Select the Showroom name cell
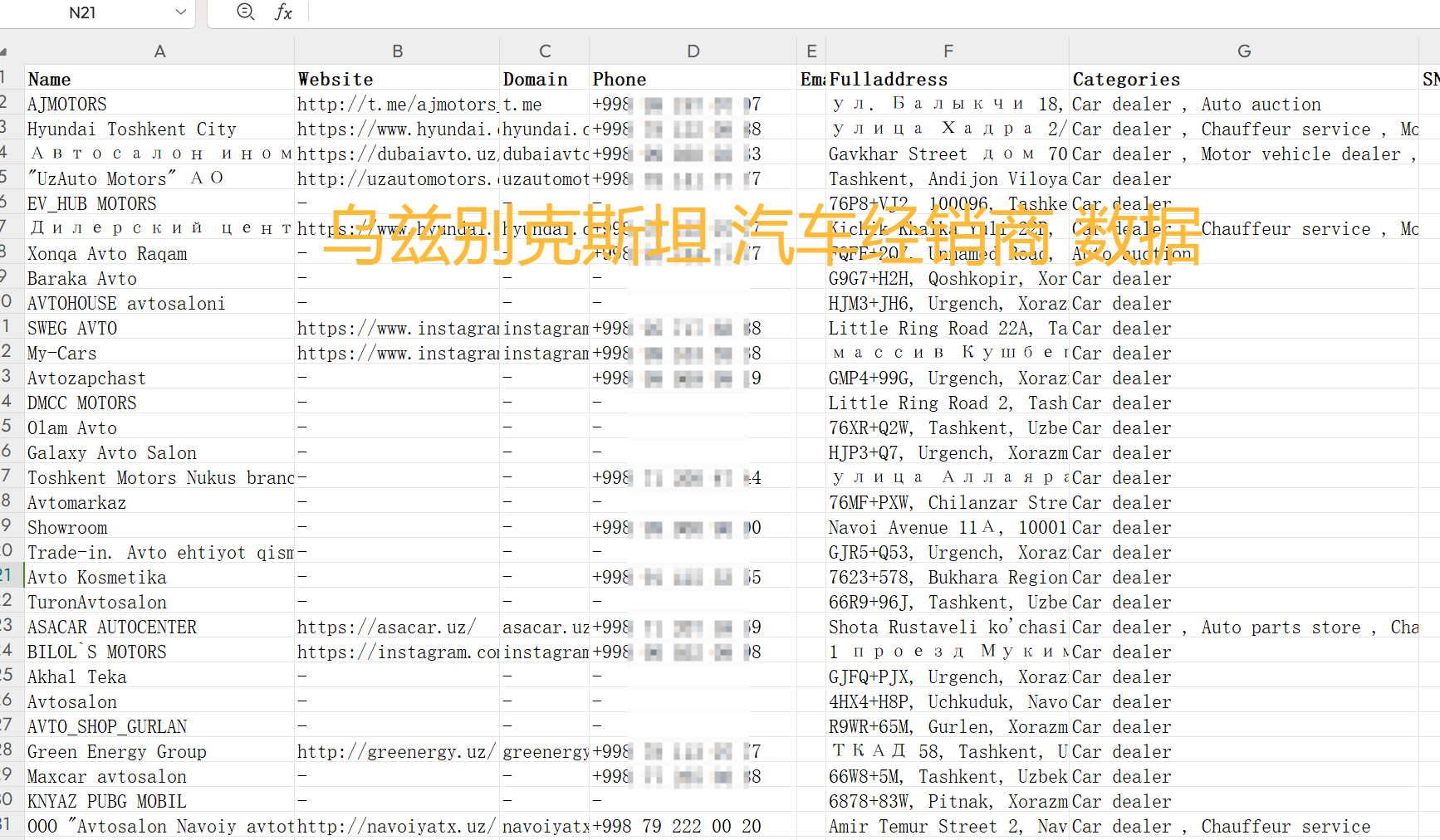Screen dimensions: 1440x840 [x=159, y=527]
